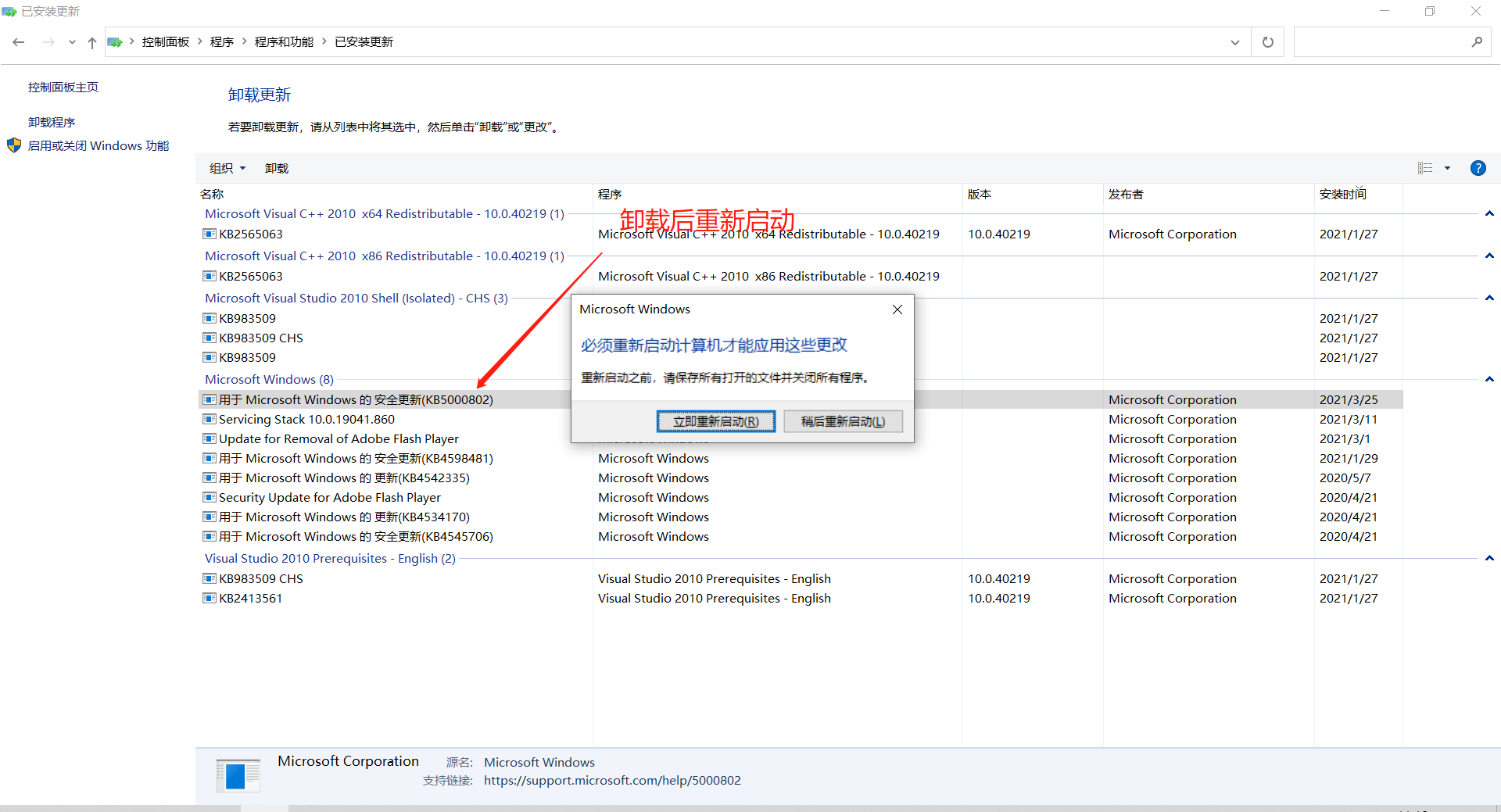This screenshot has width=1501, height=812.
Task: Click update icon beside KB4534170
Action: (x=209, y=517)
